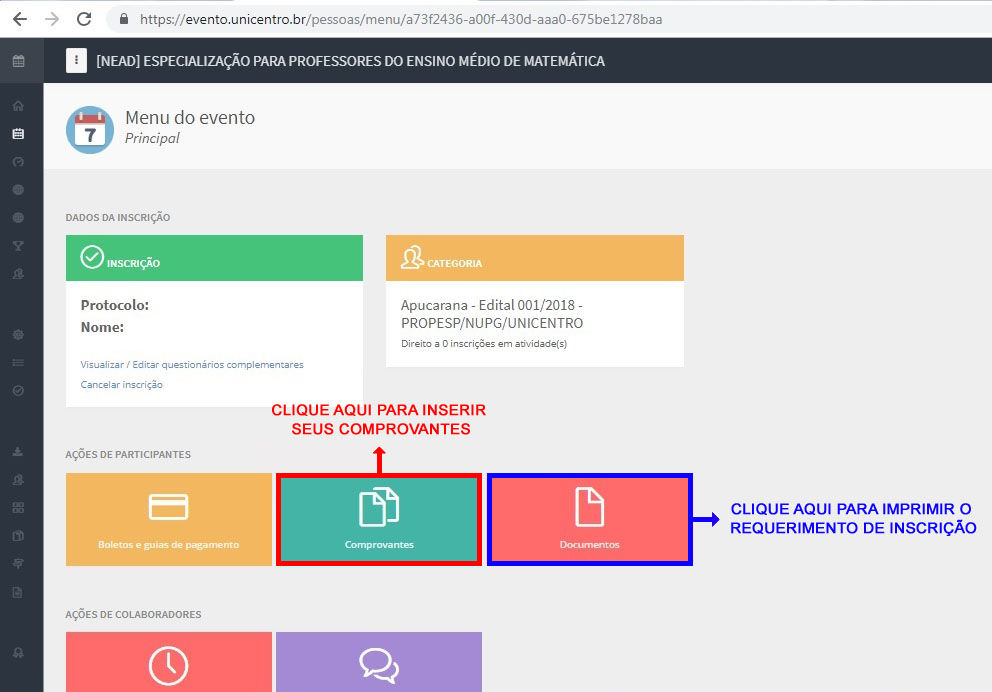Click the 'DADOS DA INSCRIÇÃO' section label
This screenshot has height=692, width=992.
coord(118,218)
